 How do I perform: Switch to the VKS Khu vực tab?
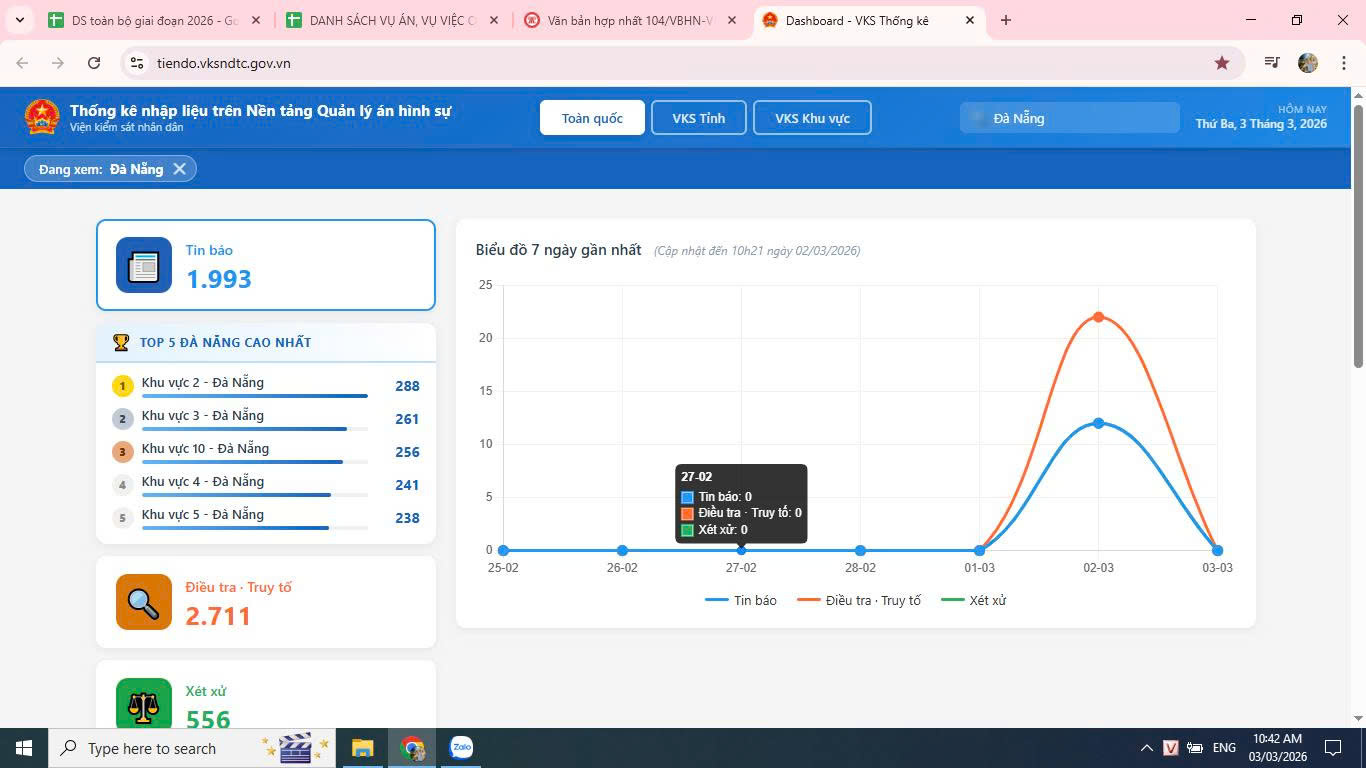pos(812,118)
